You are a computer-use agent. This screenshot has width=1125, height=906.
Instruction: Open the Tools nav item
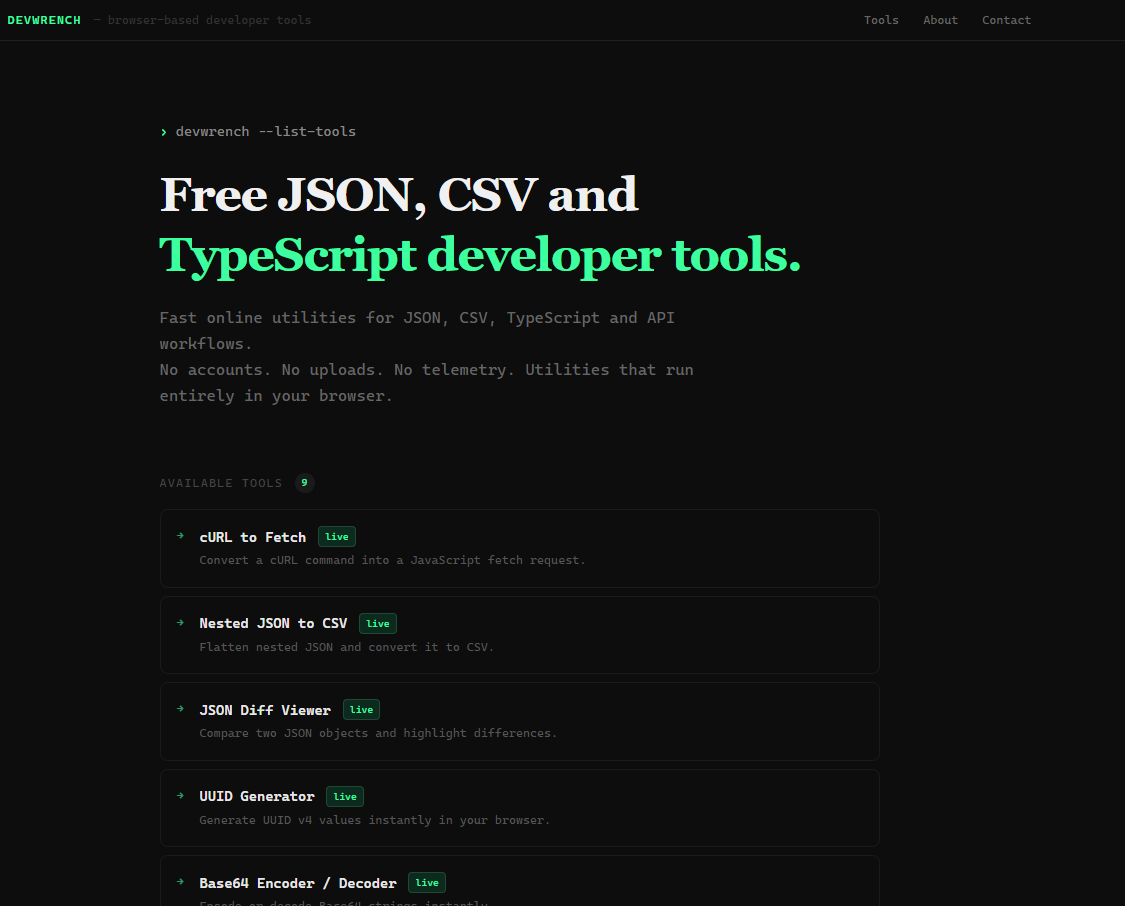point(881,20)
